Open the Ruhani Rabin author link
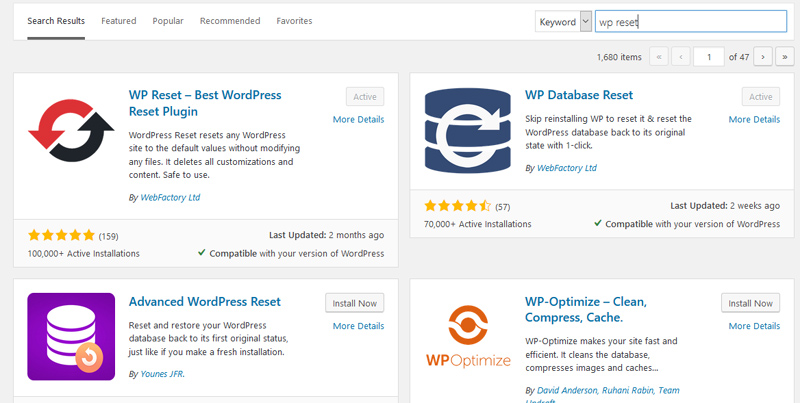Screen dimensions: 800x403 tap(627, 390)
